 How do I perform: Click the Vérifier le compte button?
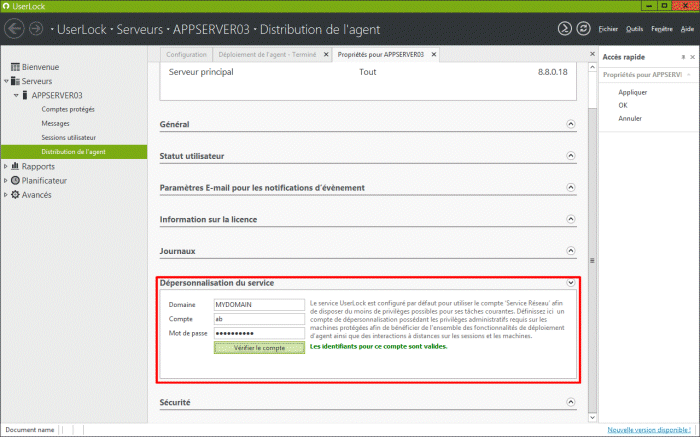tap(259, 348)
